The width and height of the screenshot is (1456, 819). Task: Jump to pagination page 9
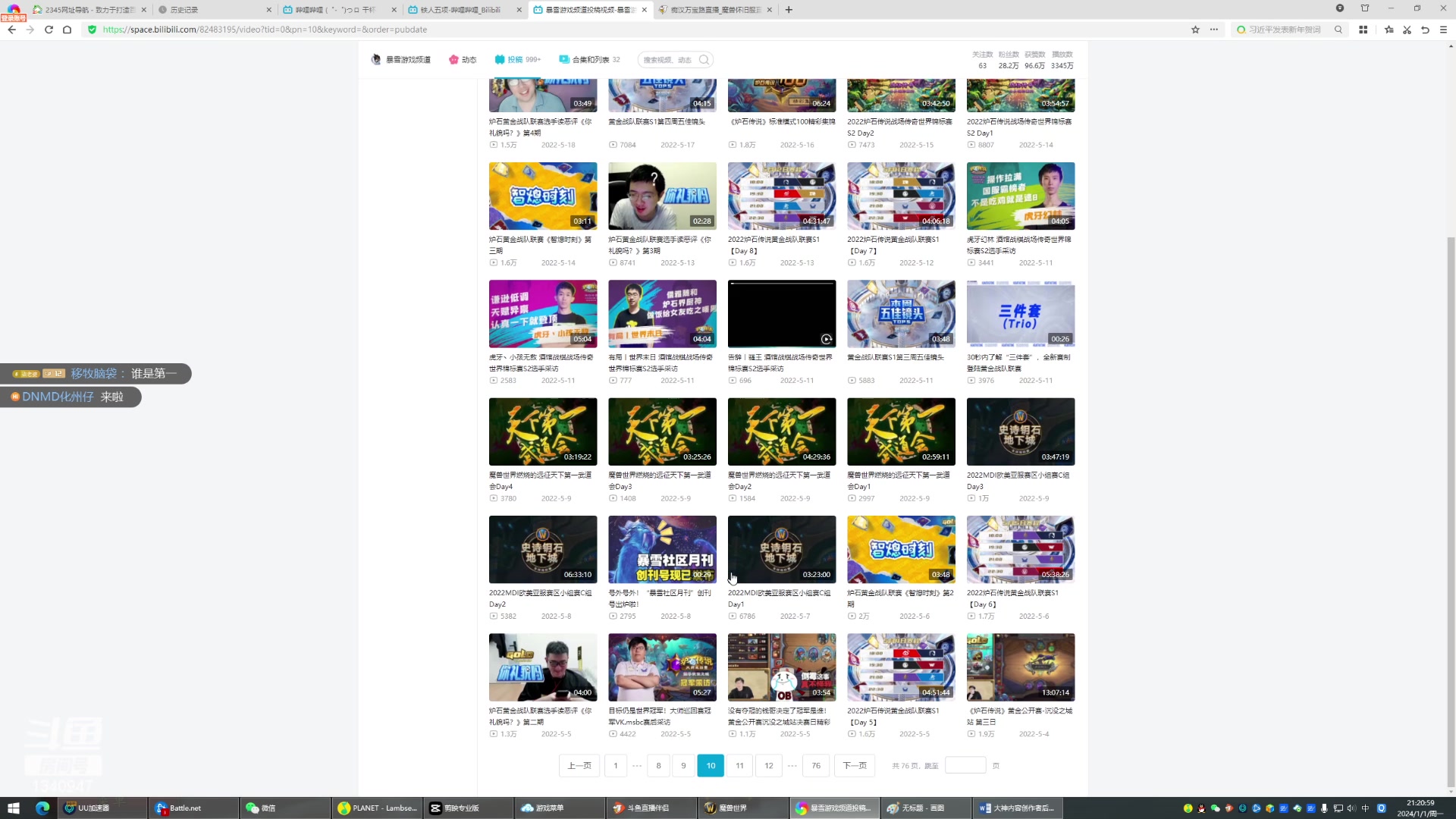[x=683, y=765]
